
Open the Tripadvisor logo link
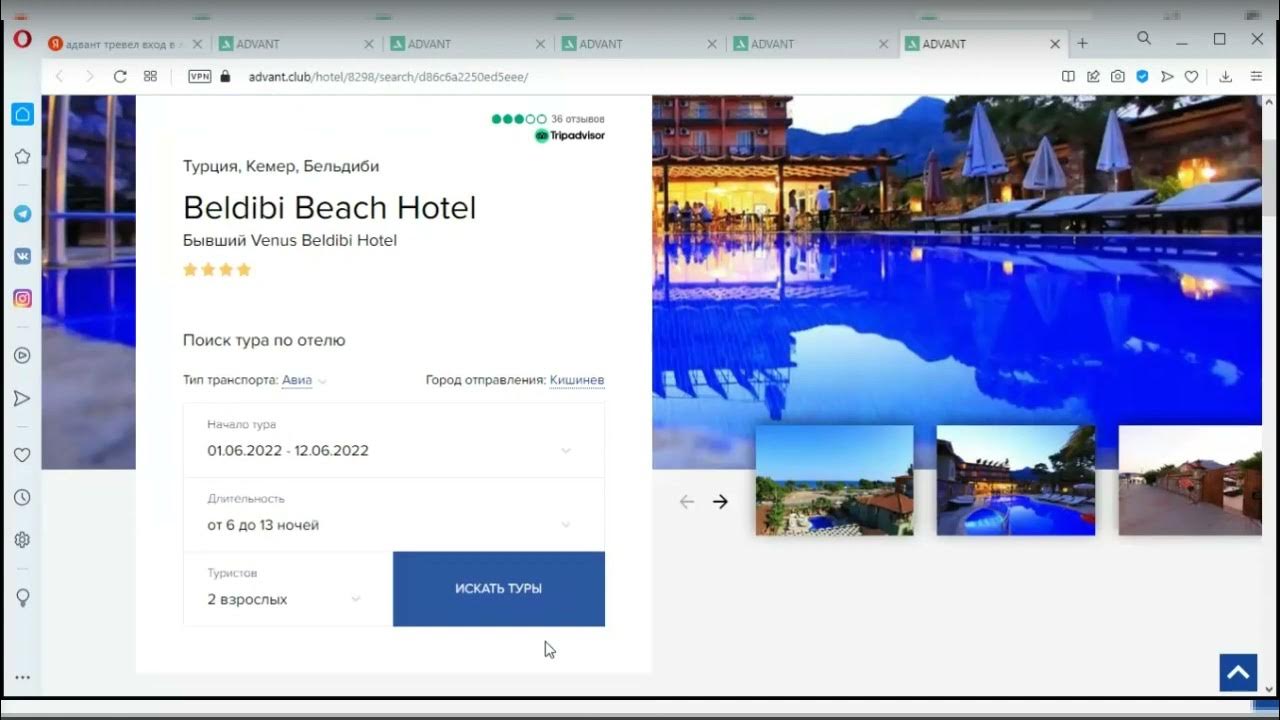(x=569, y=135)
